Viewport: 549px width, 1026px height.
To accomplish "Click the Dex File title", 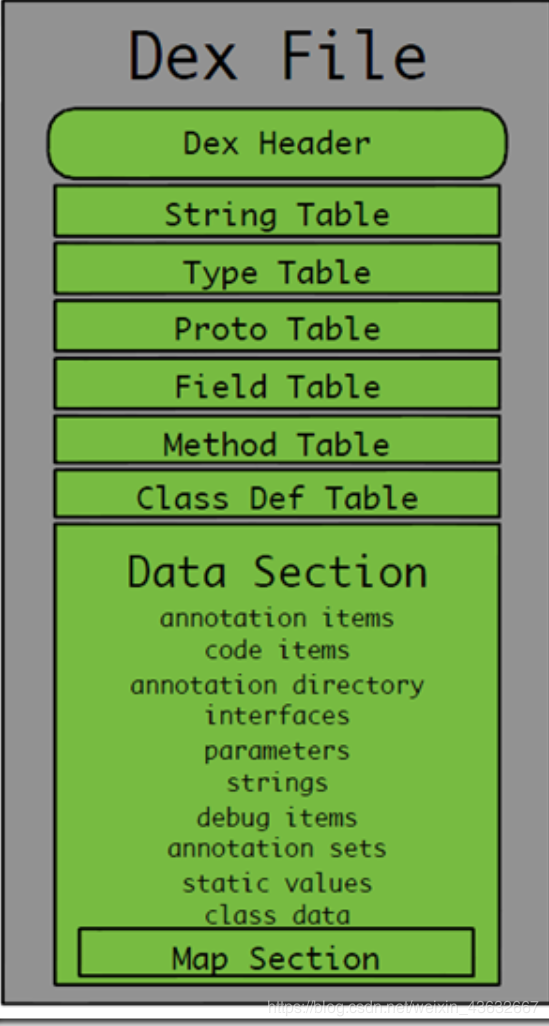I will 278,55.
